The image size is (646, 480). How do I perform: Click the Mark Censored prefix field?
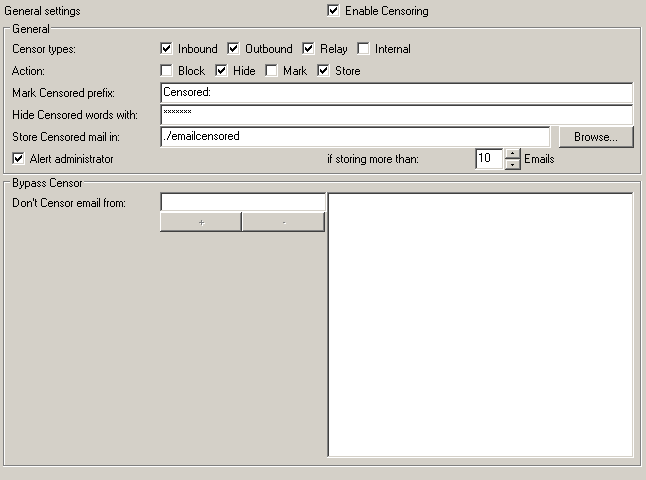pyautogui.click(x=396, y=93)
